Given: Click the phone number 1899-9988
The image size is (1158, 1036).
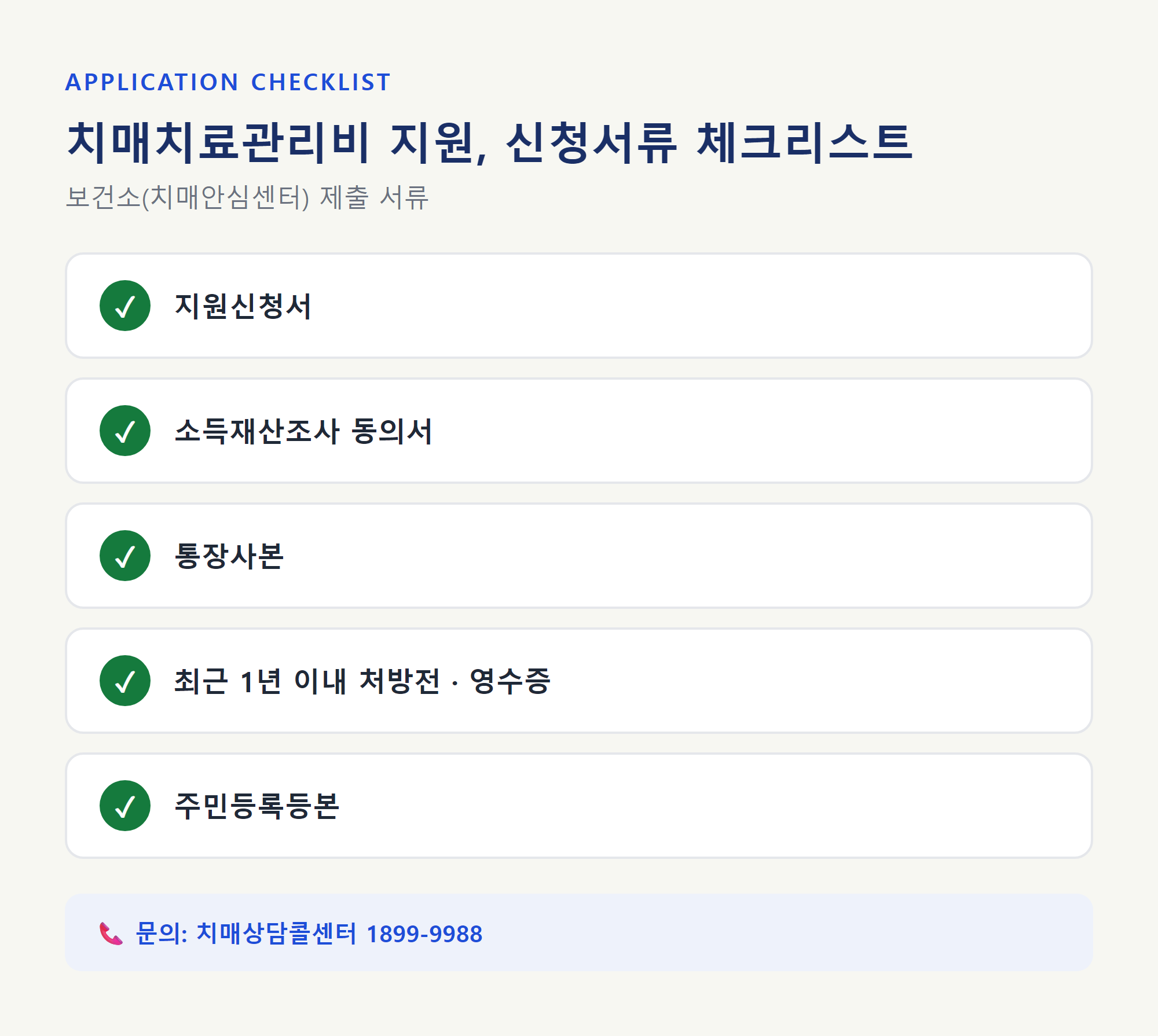Looking at the screenshot, I should (x=424, y=934).
